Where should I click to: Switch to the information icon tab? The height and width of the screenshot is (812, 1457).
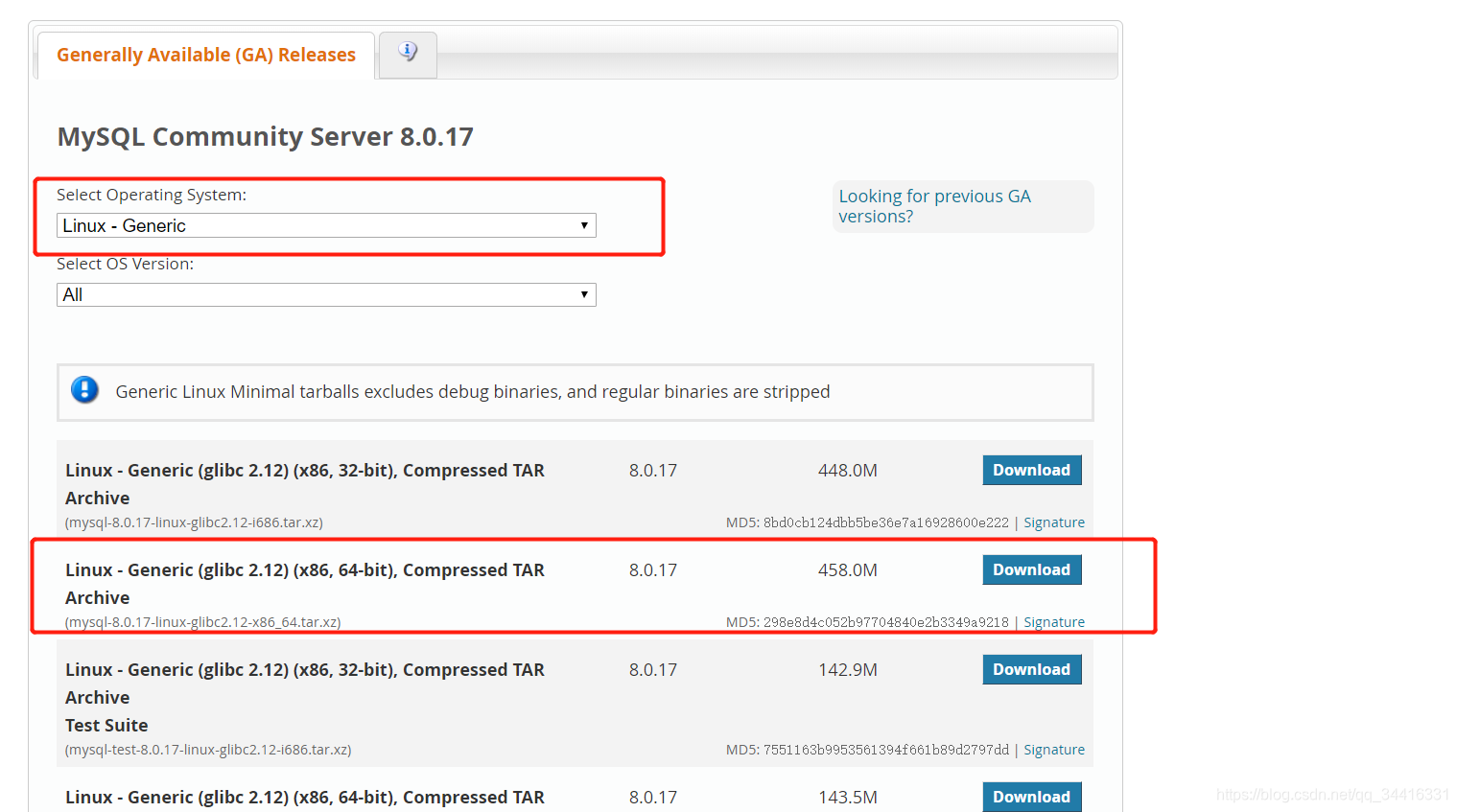coord(408,54)
